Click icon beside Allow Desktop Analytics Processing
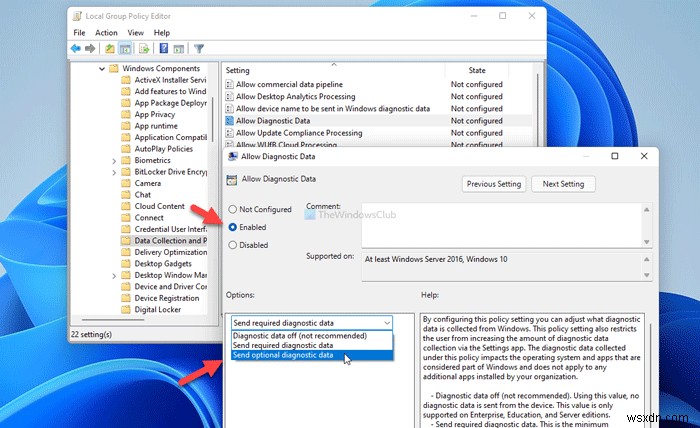Screen dimensions: 700x428 (229, 96)
